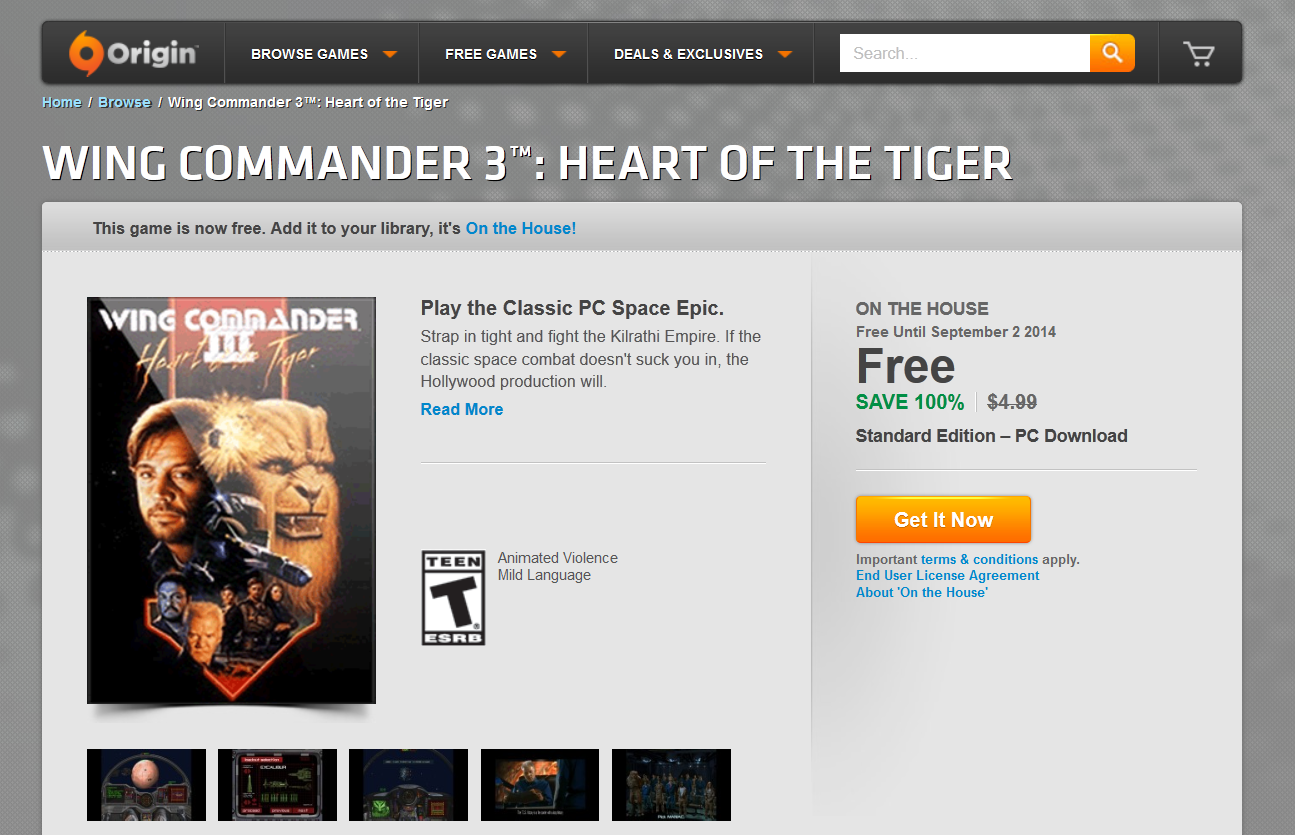
Task: Click into the Search input field
Action: click(965, 53)
